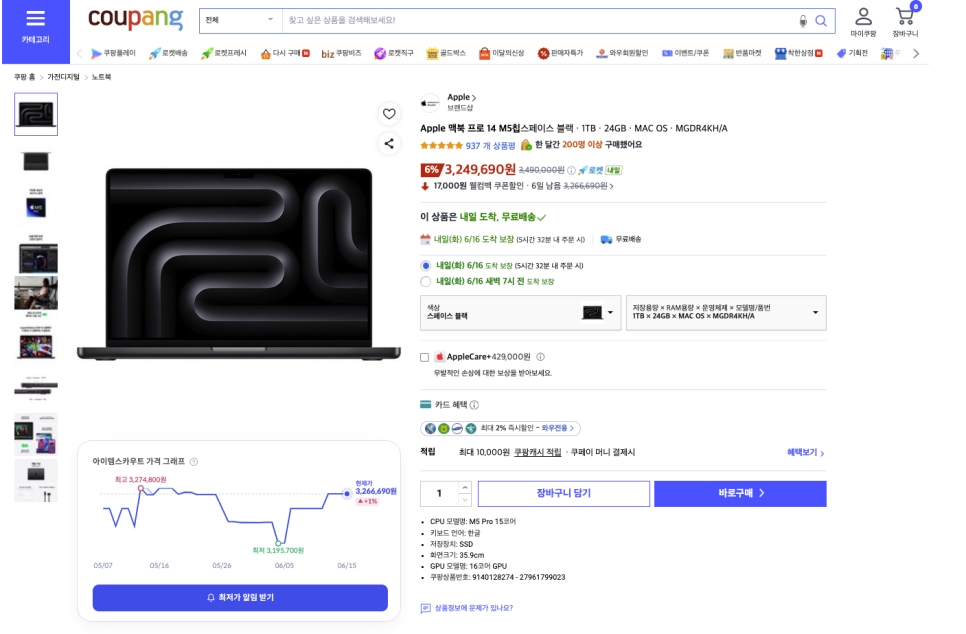This screenshot has width=966, height=634.
Task: Go to 가전디지털 breadcrumb
Action: click(63, 77)
